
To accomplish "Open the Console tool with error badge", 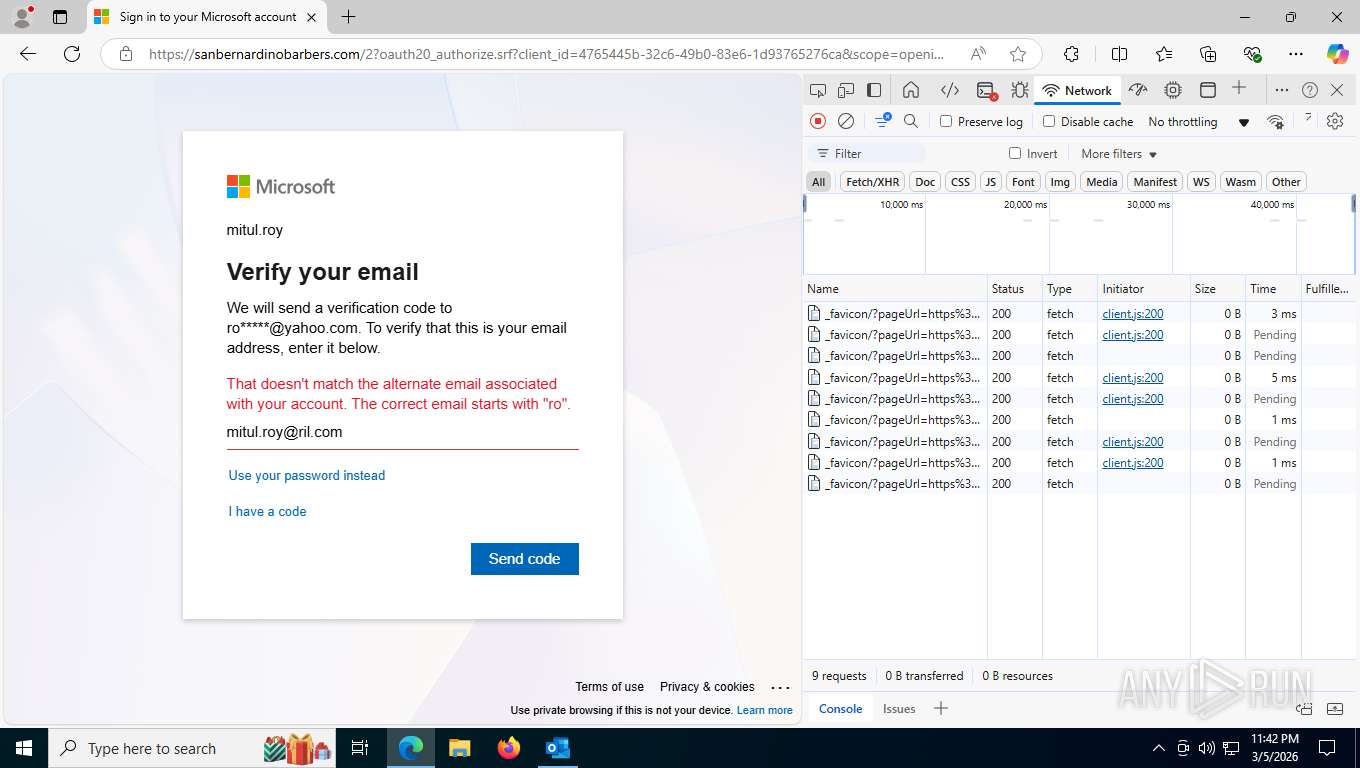I will pyautogui.click(x=986, y=90).
